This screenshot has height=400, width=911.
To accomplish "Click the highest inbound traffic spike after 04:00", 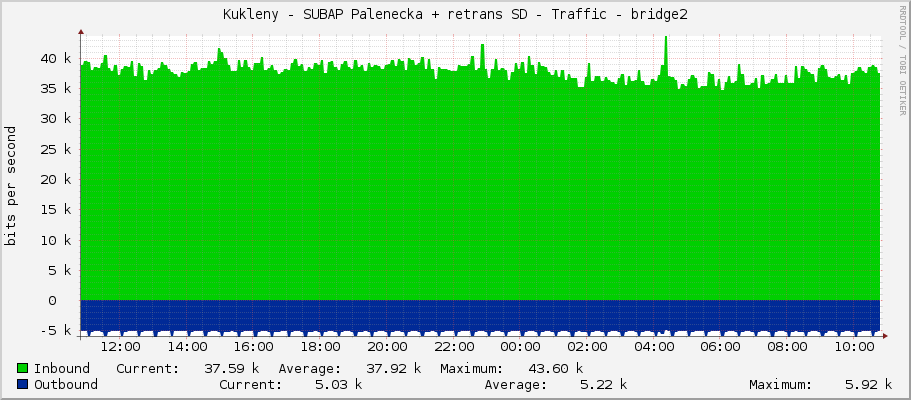I will point(666,56).
